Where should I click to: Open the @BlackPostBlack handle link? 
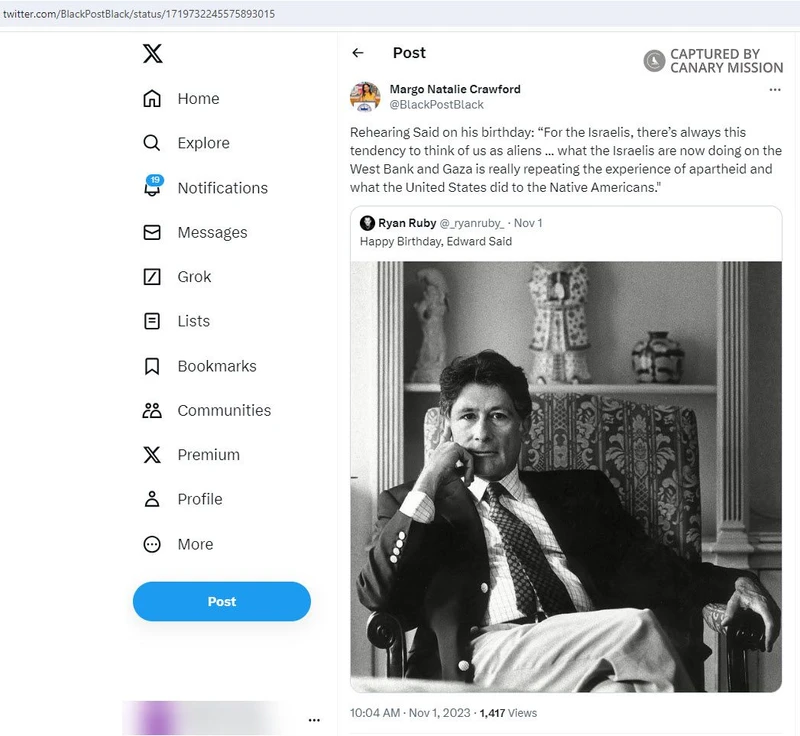436,105
